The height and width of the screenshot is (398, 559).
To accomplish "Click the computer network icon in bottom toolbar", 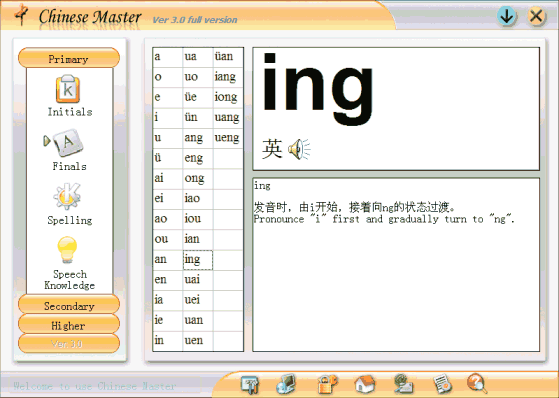I will click(286, 384).
